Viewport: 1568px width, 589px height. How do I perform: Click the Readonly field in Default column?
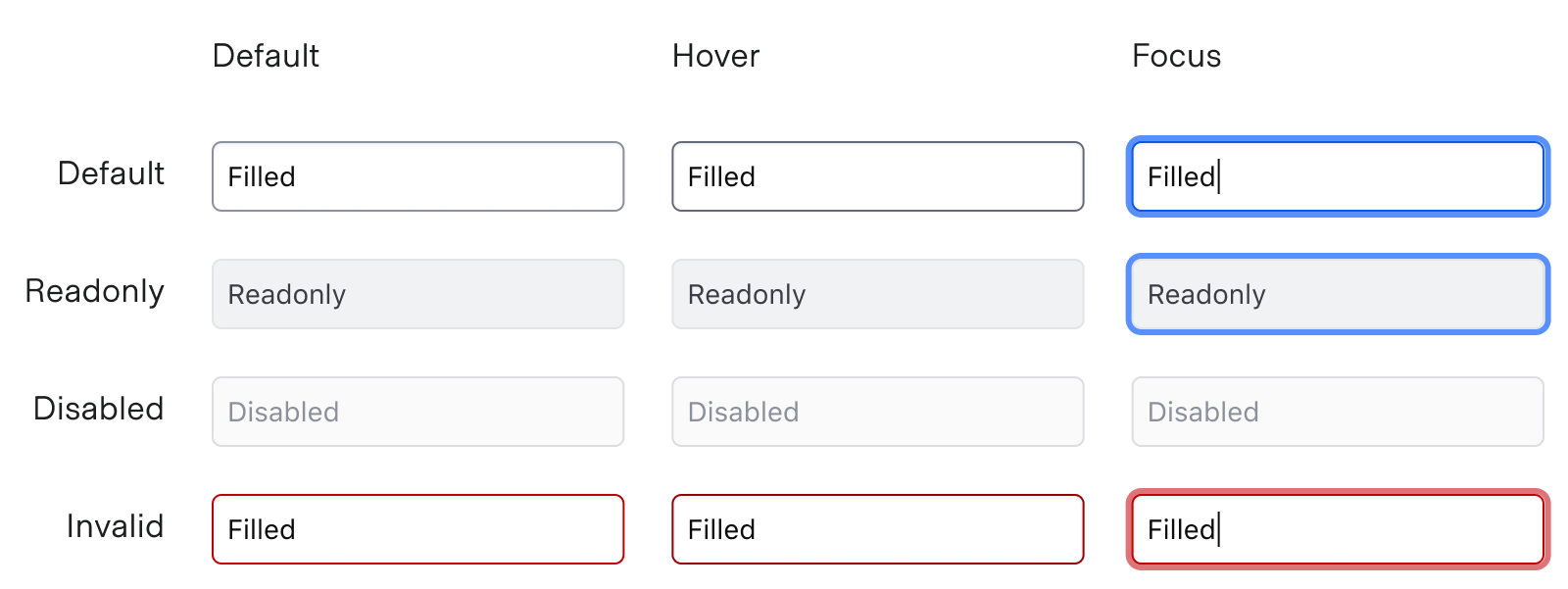[x=417, y=294]
